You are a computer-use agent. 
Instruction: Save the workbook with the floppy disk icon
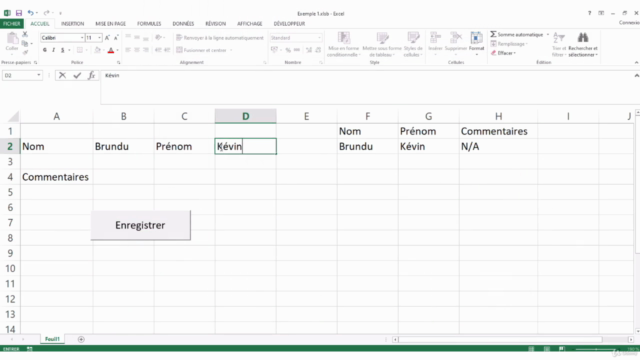[x=19, y=13]
